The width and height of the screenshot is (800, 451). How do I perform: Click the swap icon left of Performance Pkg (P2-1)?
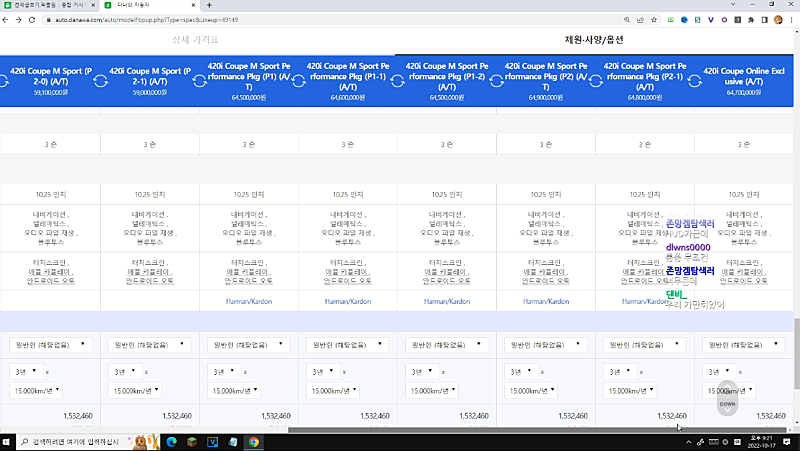pyautogui.click(x=595, y=81)
